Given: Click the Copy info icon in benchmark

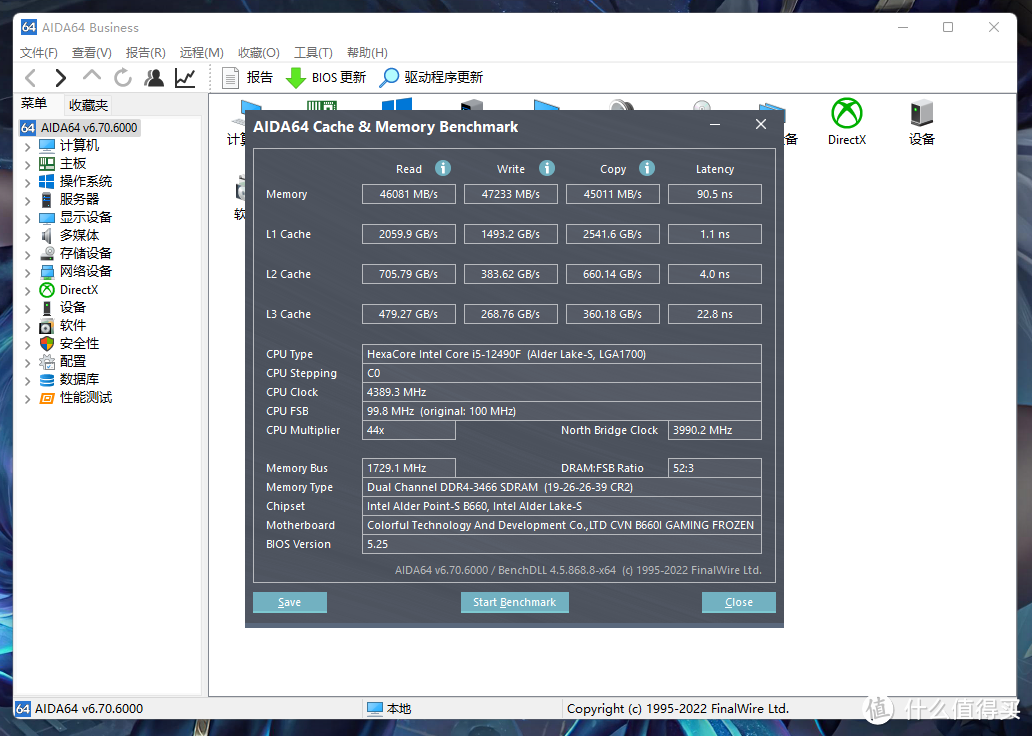Looking at the screenshot, I should [x=647, y=168].
